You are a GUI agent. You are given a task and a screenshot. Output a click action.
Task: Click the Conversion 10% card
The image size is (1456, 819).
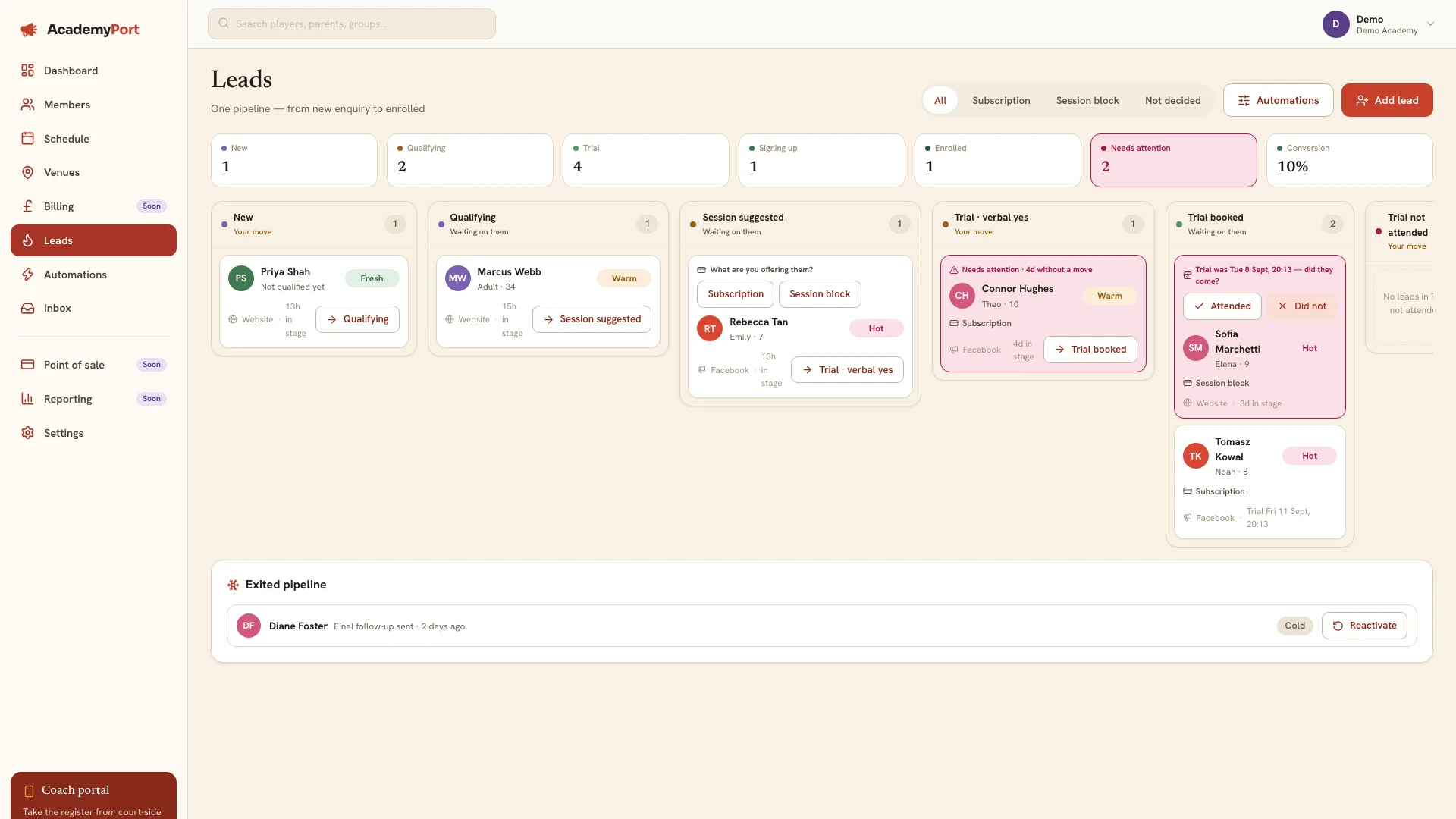tap(1350, 160)
